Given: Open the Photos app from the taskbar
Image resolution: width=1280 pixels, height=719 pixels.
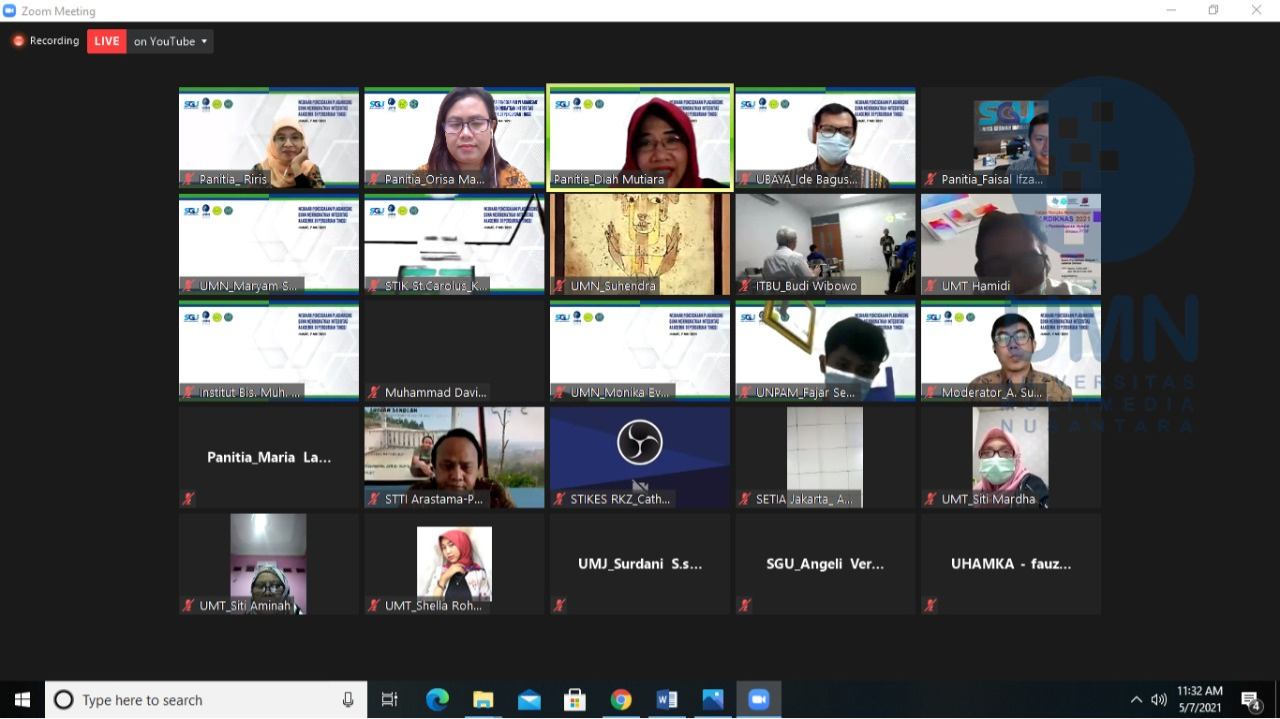Looking at the screenshot, I should (713, 700).
